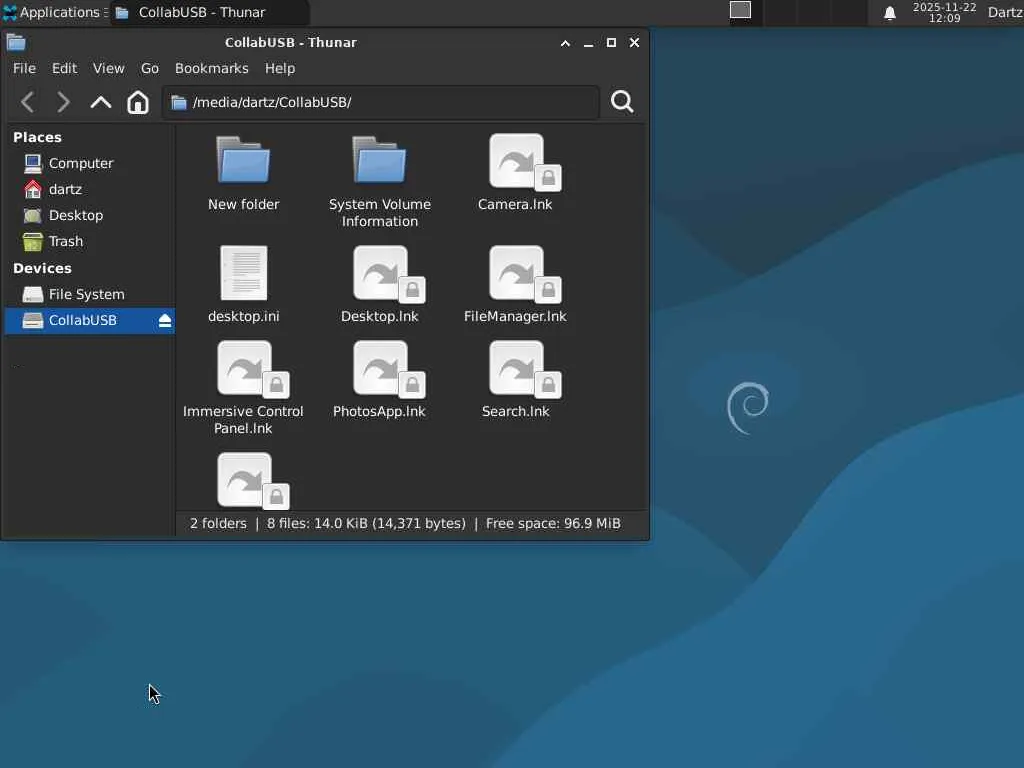Open the View menu

coord(108,69)
